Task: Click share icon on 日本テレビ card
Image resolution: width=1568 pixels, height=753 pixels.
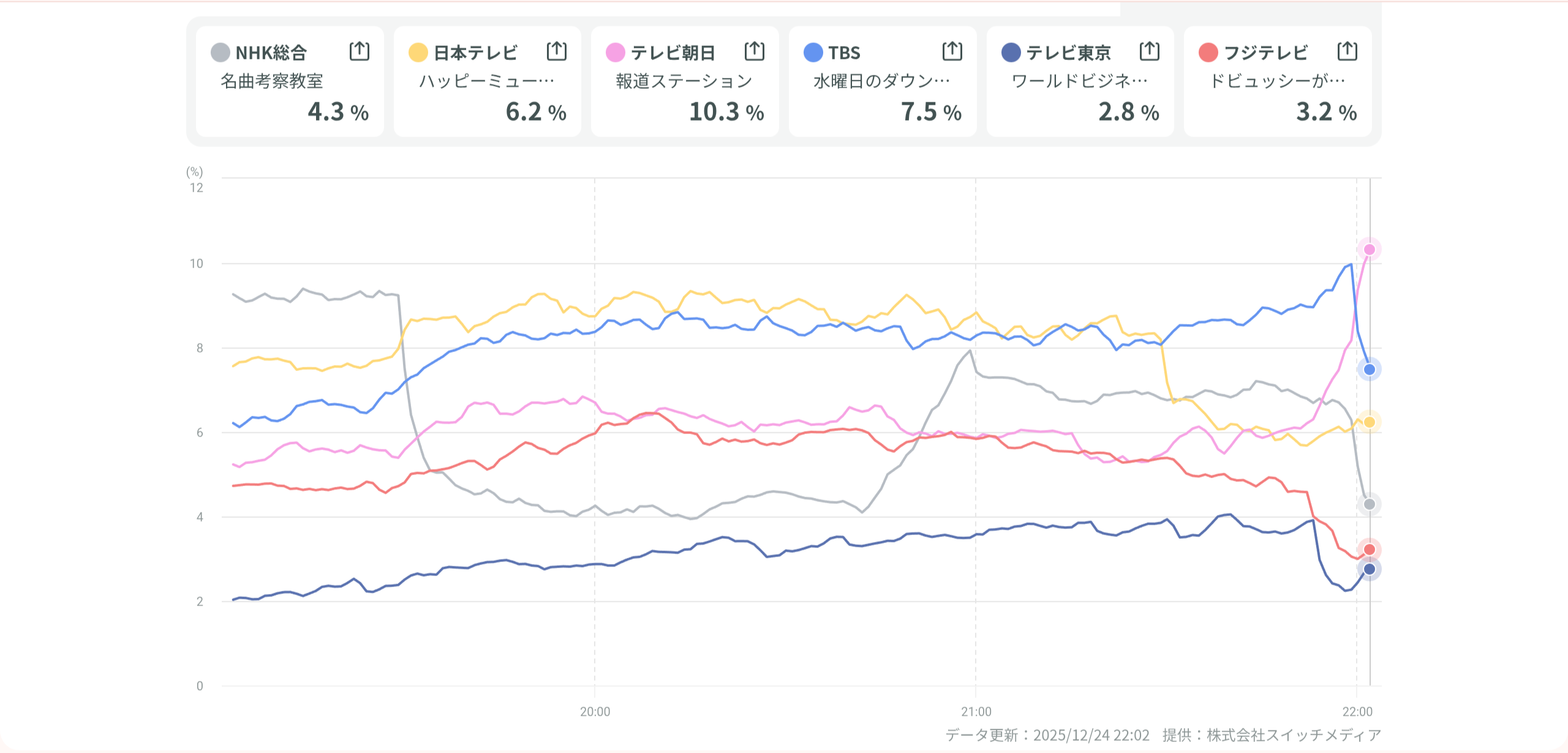Action: point(557,51)
